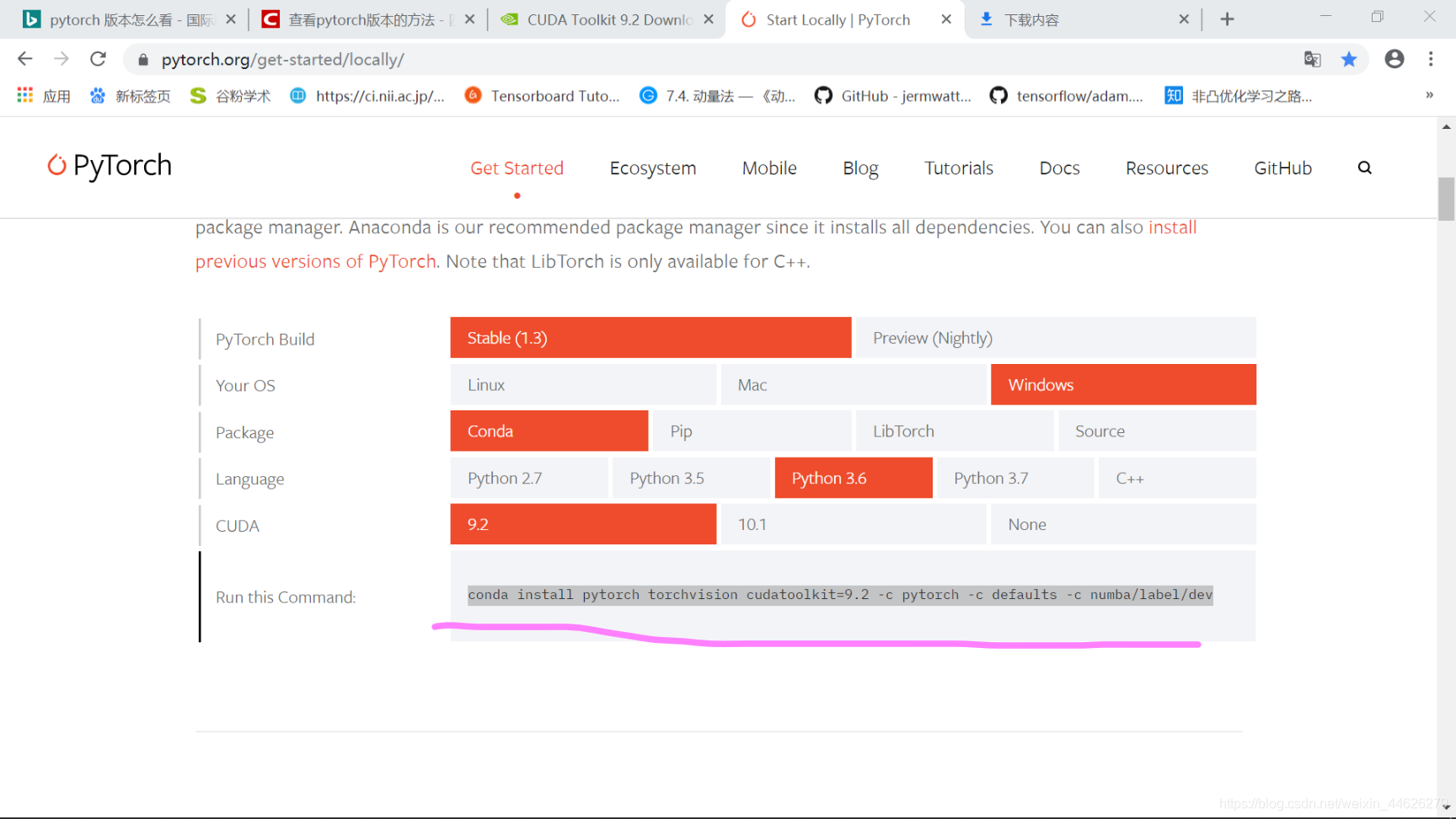1456x819 pixels.
Task: Select Python 3.6 language
Action: (x=854, y=478)
